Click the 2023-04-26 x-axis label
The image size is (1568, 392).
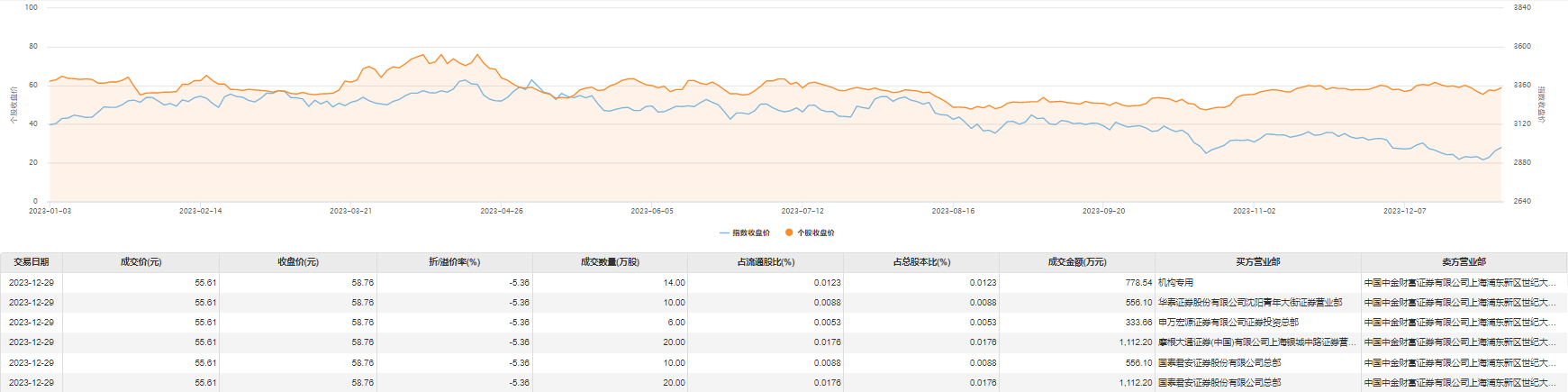tap(502, 211)
